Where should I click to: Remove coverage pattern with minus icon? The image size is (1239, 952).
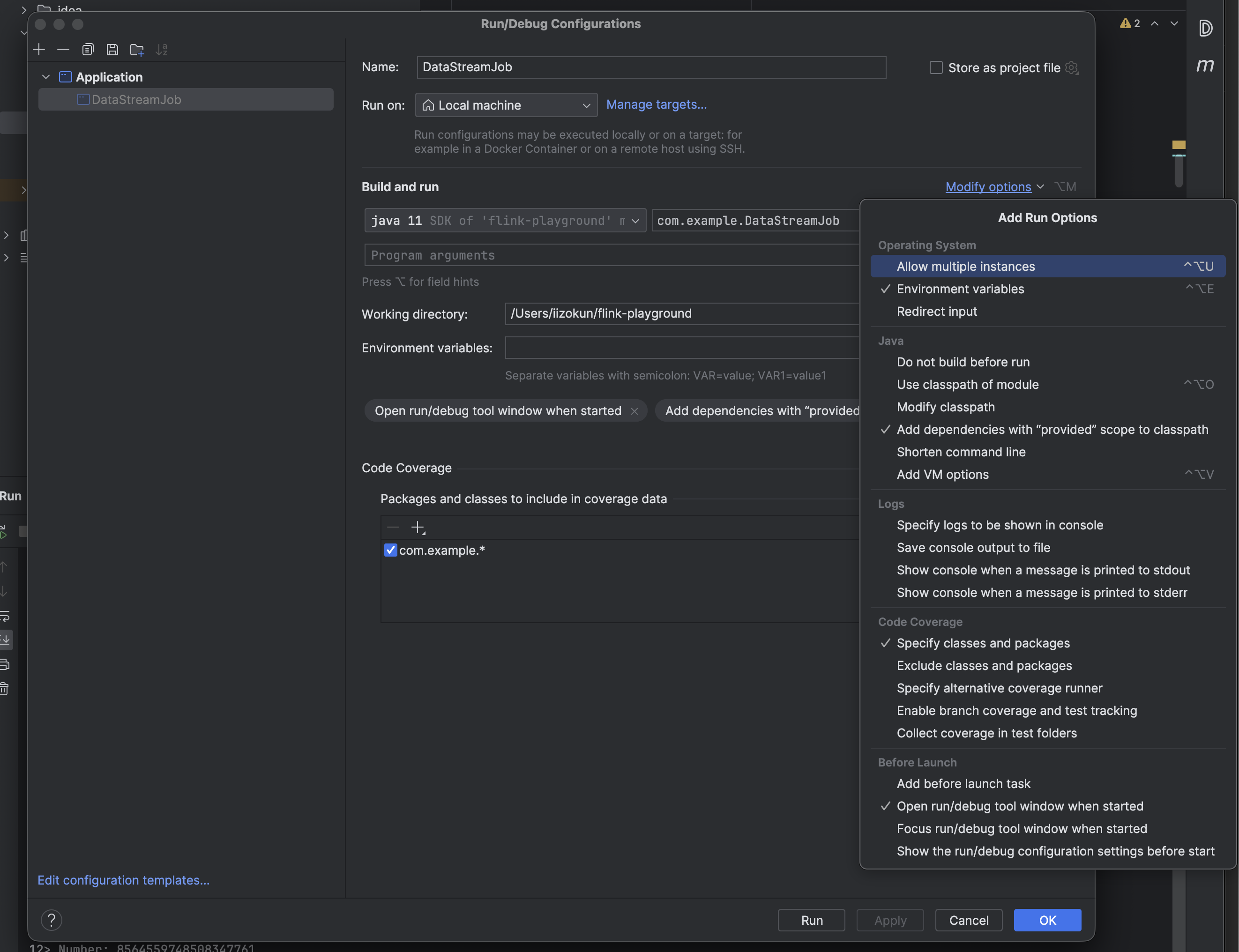coord(393,528)
